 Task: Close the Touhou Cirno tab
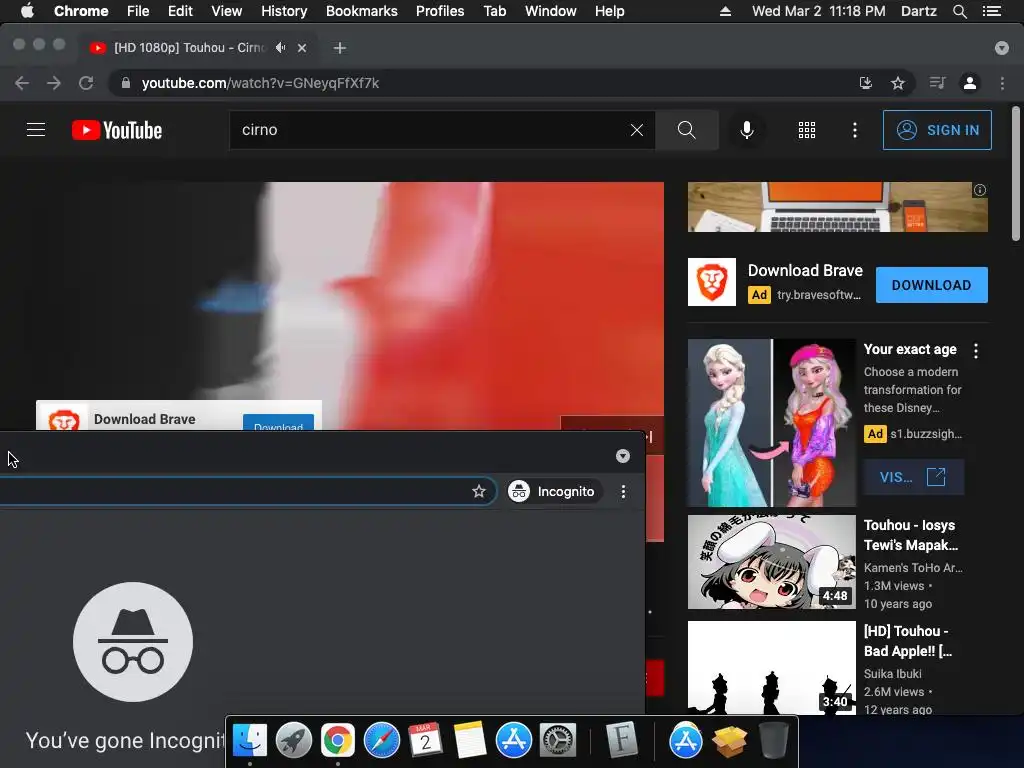(x=302, y=48)
